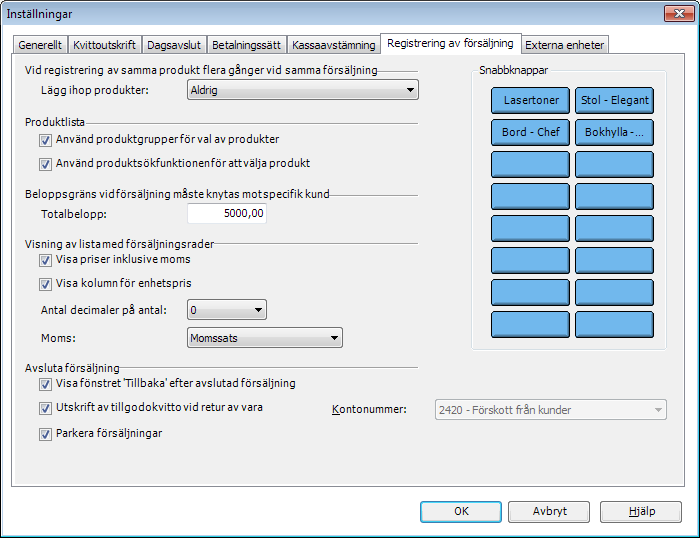Switch to Externa enheter tab
700x538 pixels.
[564, 45]
